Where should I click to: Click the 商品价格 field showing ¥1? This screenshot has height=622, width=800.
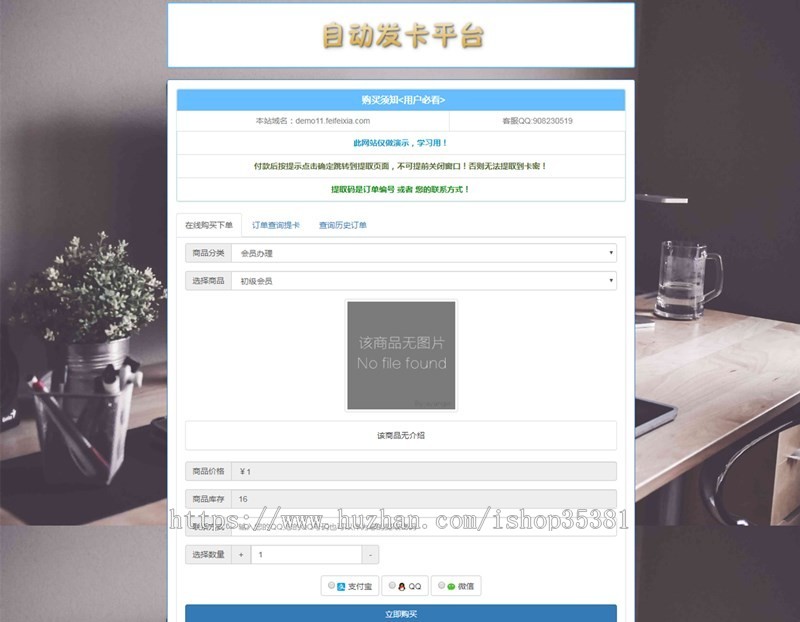pyautogui.click(x=423, y=471)
